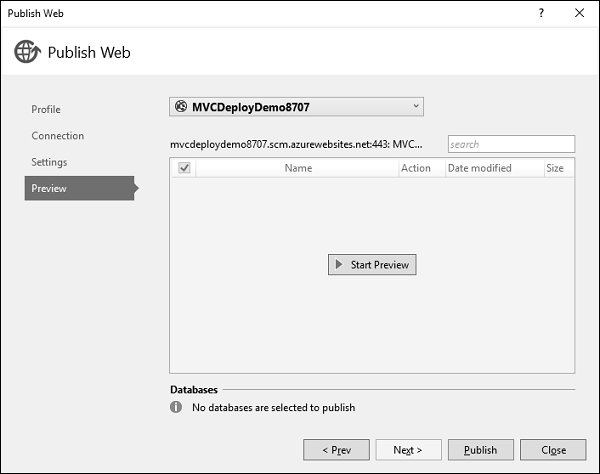
Task: Click the MVCDeployDemo8707 profile icon
Action: tap(181, 106)
